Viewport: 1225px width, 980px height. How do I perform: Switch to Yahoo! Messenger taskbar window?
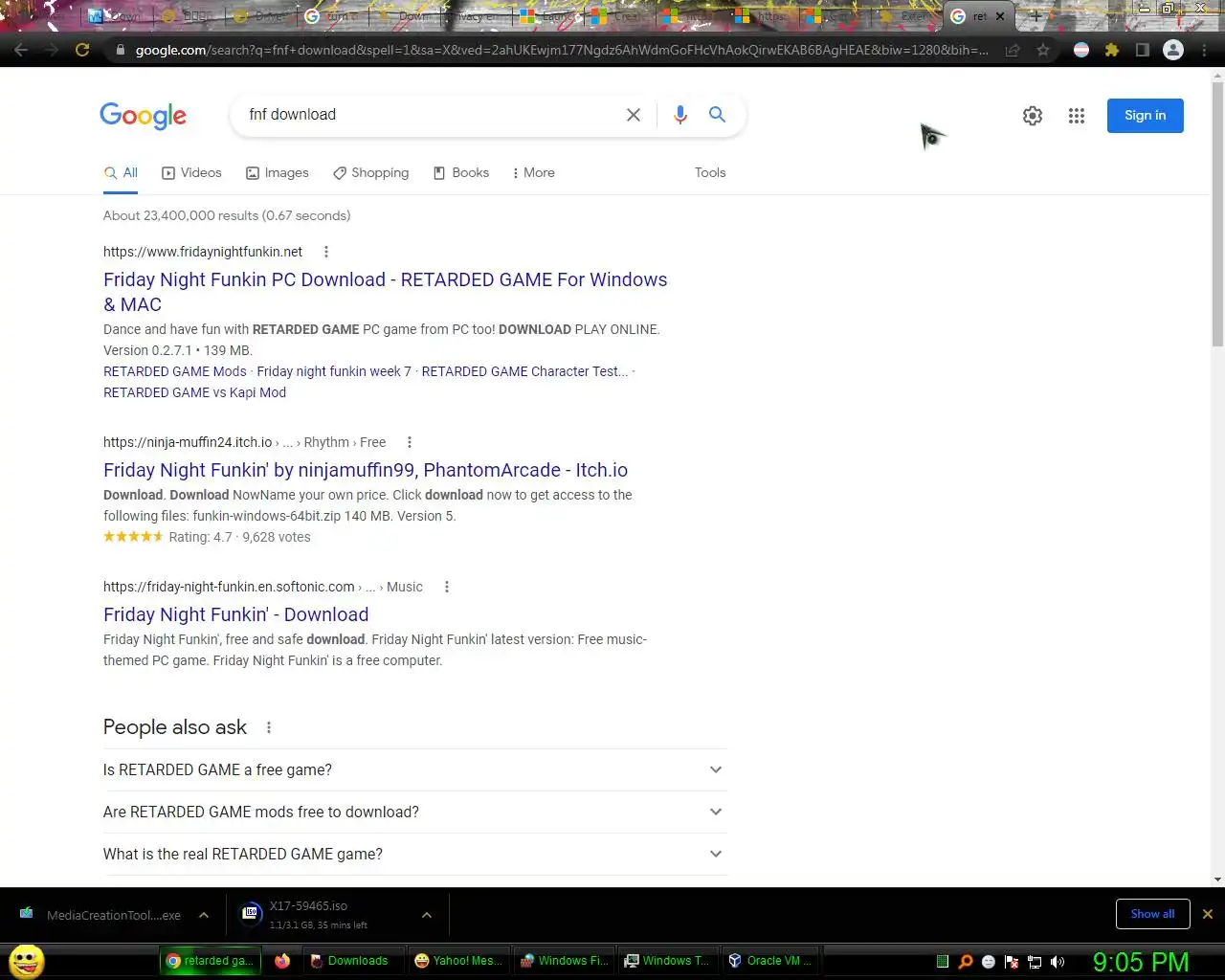[458, 961]
